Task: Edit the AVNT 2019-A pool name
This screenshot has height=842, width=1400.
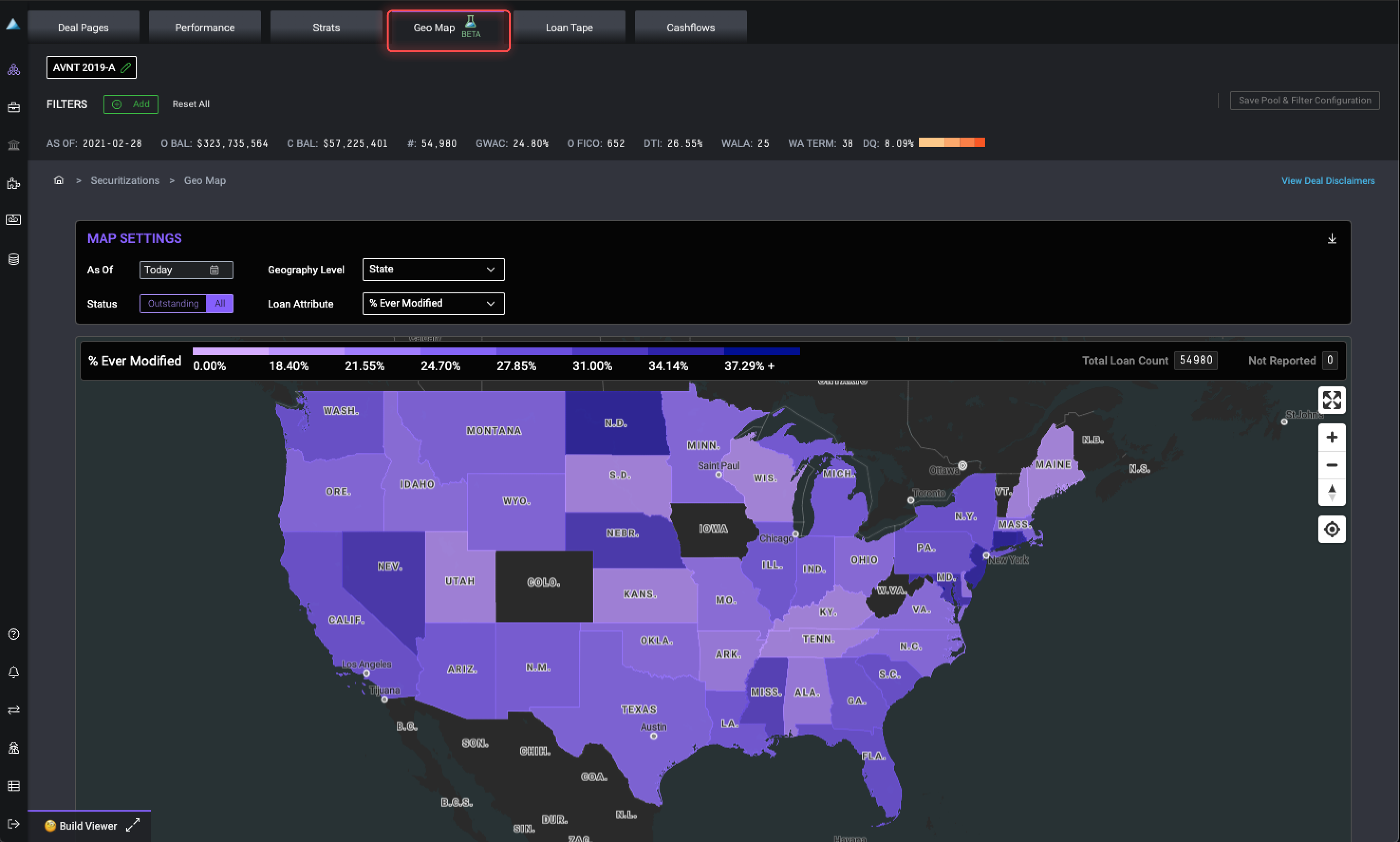Action: (x=126, y=67)
